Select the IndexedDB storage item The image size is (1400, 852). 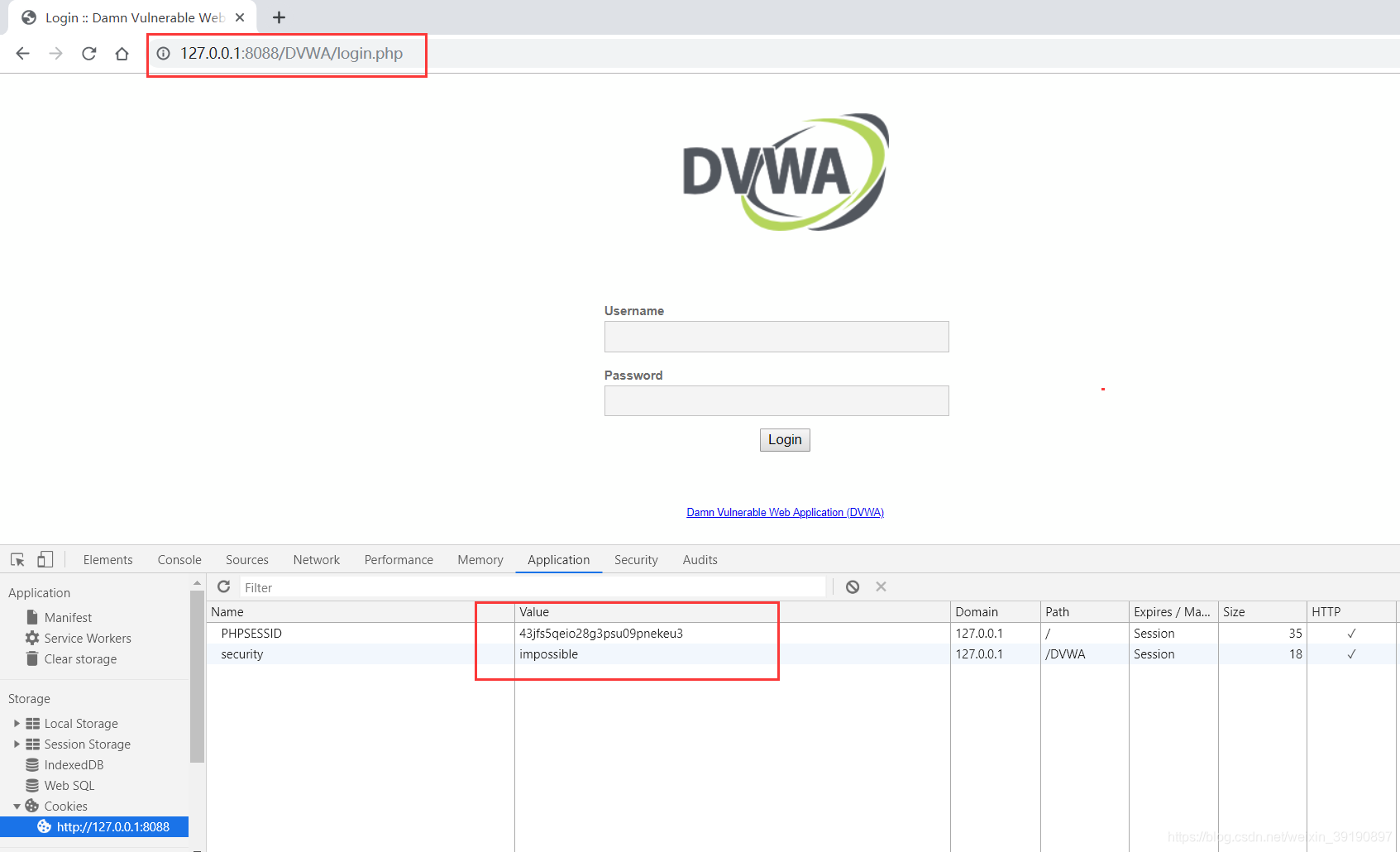coord(74,764)
